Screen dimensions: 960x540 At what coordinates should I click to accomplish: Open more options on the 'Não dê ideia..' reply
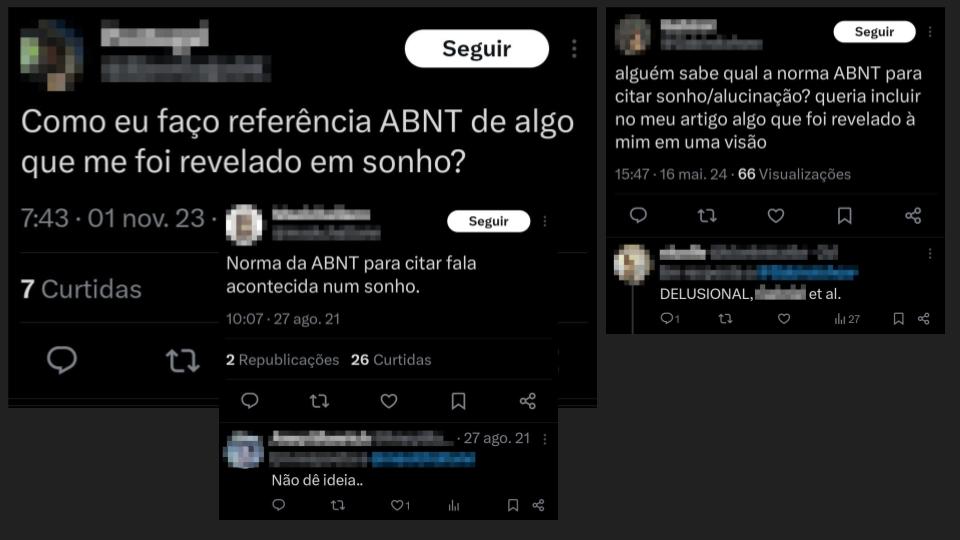coord(544,439)
